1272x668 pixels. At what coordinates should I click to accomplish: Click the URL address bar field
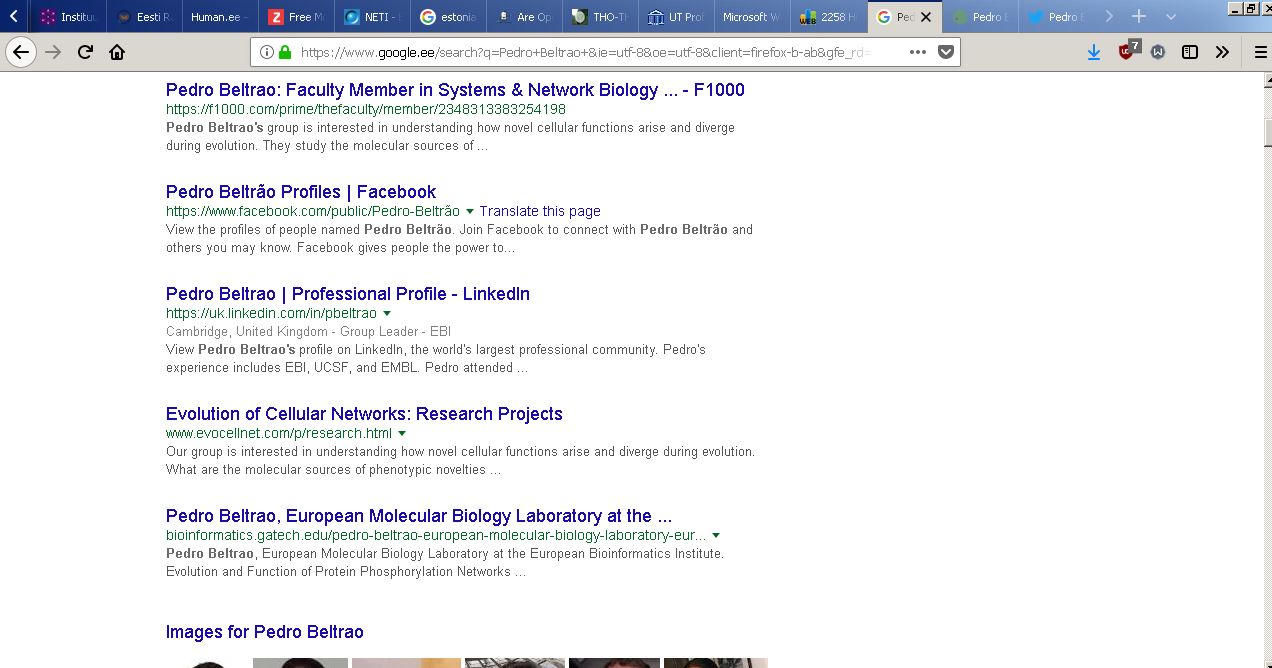590,52
